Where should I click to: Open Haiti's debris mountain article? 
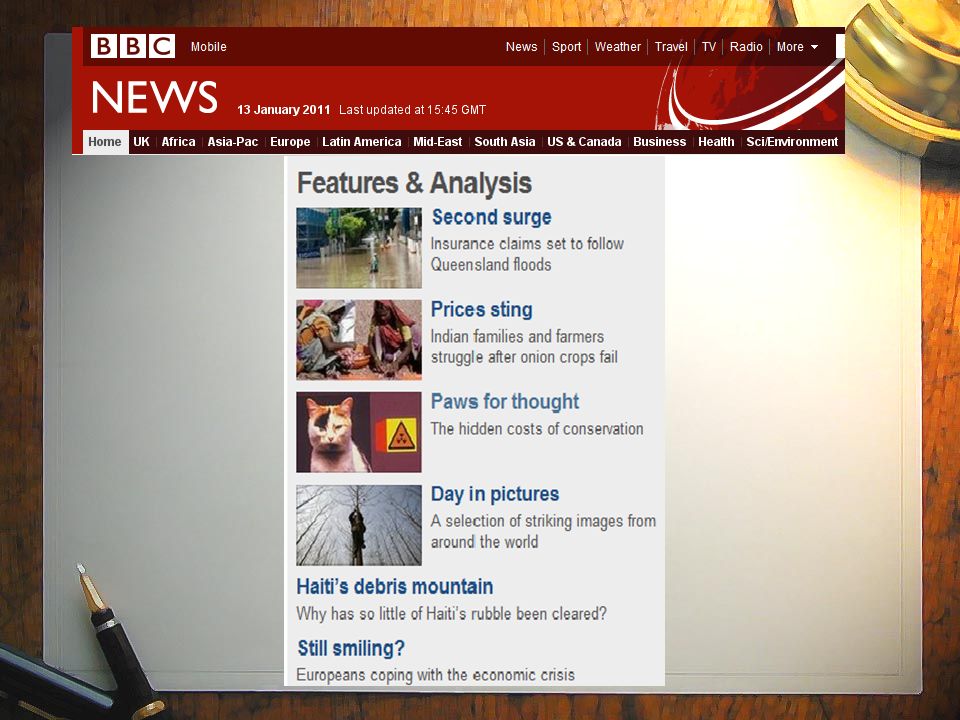(395, 587)
